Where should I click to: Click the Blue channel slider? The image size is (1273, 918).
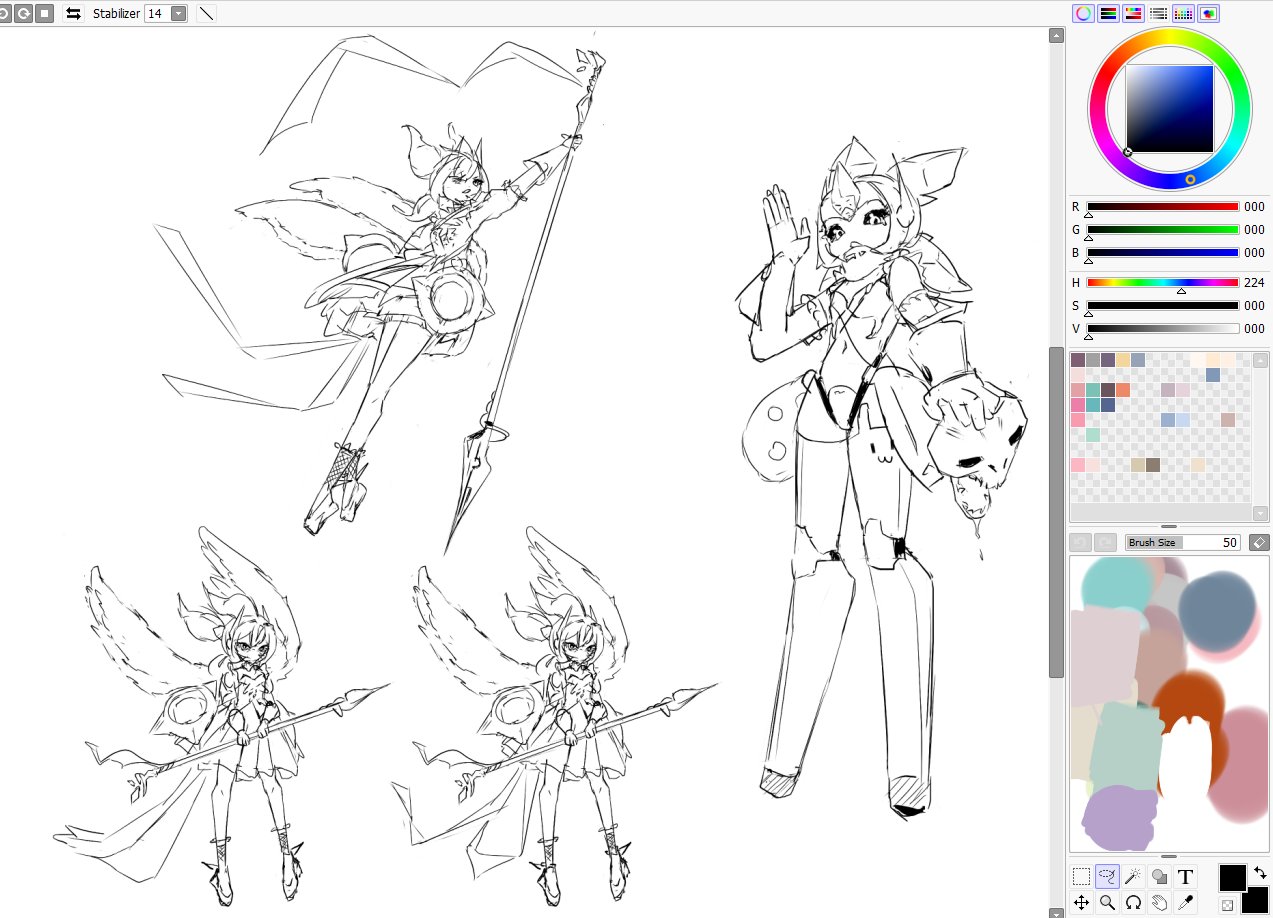coord(1163,253)
